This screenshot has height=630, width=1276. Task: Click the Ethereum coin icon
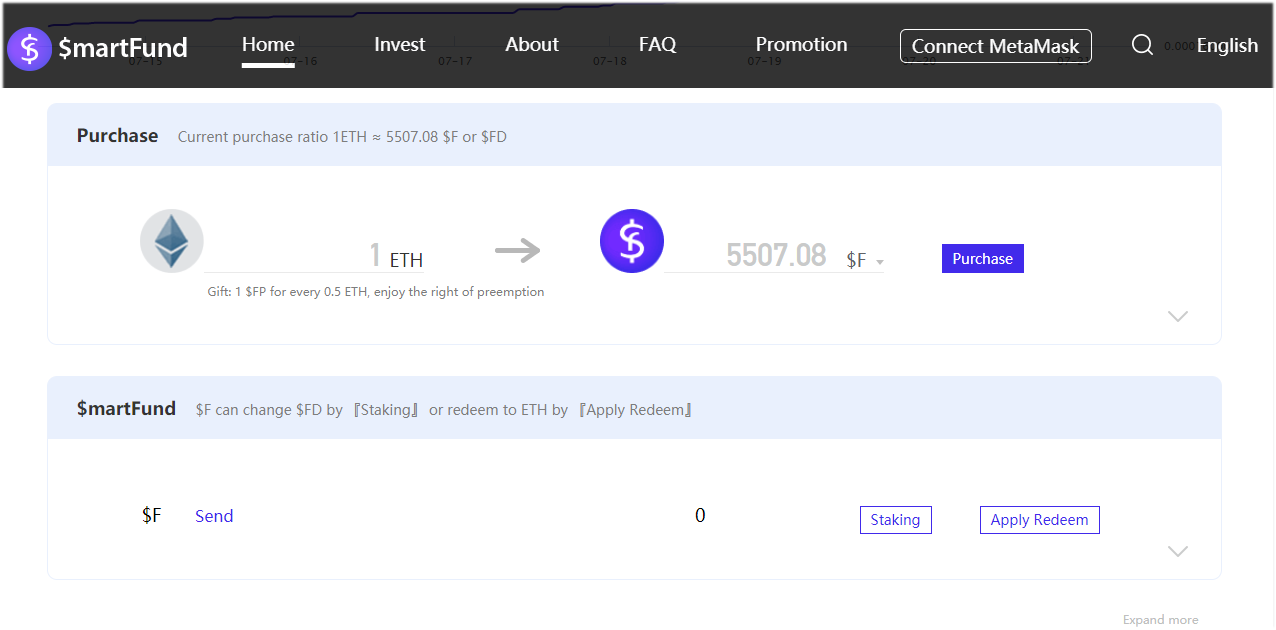click(171, 241)
